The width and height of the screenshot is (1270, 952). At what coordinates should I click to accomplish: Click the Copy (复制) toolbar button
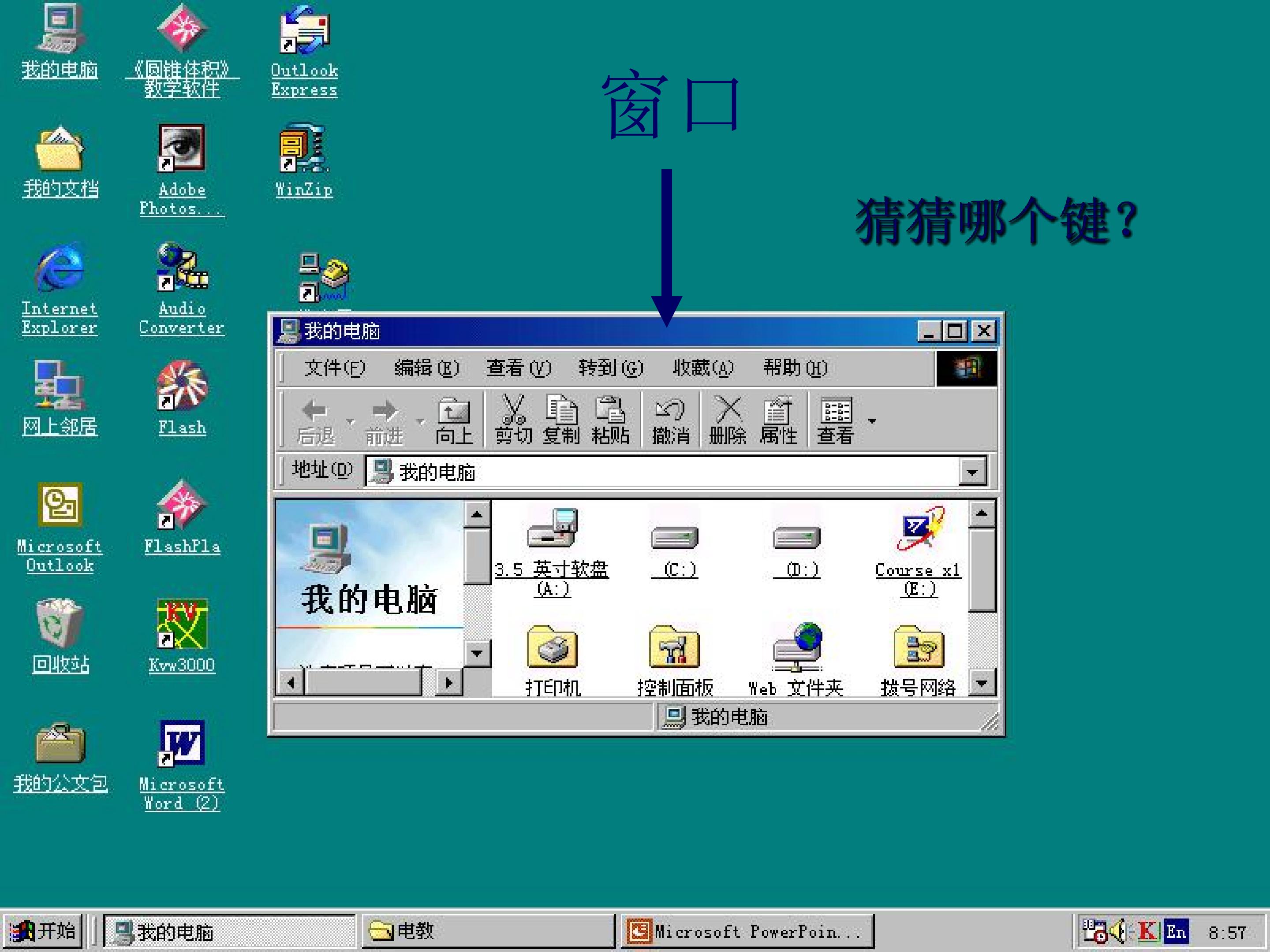561,420
